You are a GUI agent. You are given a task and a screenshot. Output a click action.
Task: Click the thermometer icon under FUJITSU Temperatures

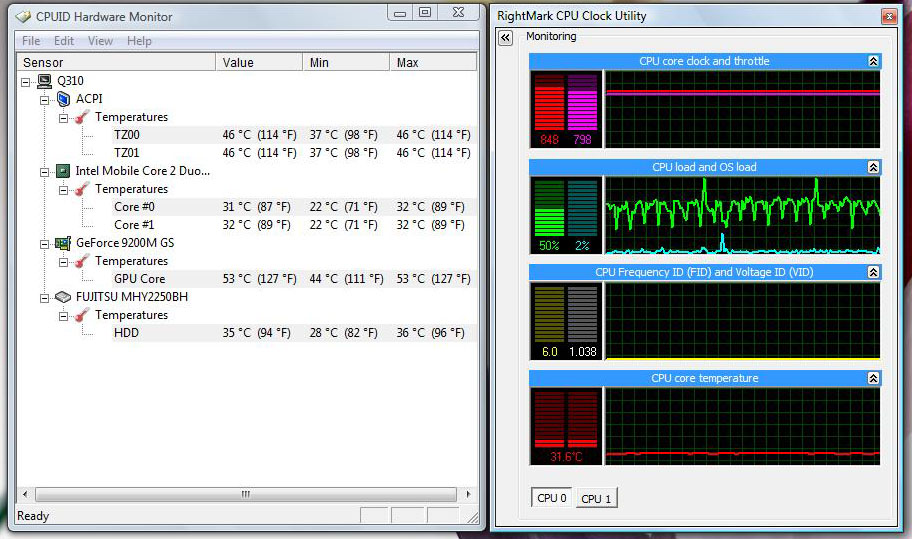82,315
